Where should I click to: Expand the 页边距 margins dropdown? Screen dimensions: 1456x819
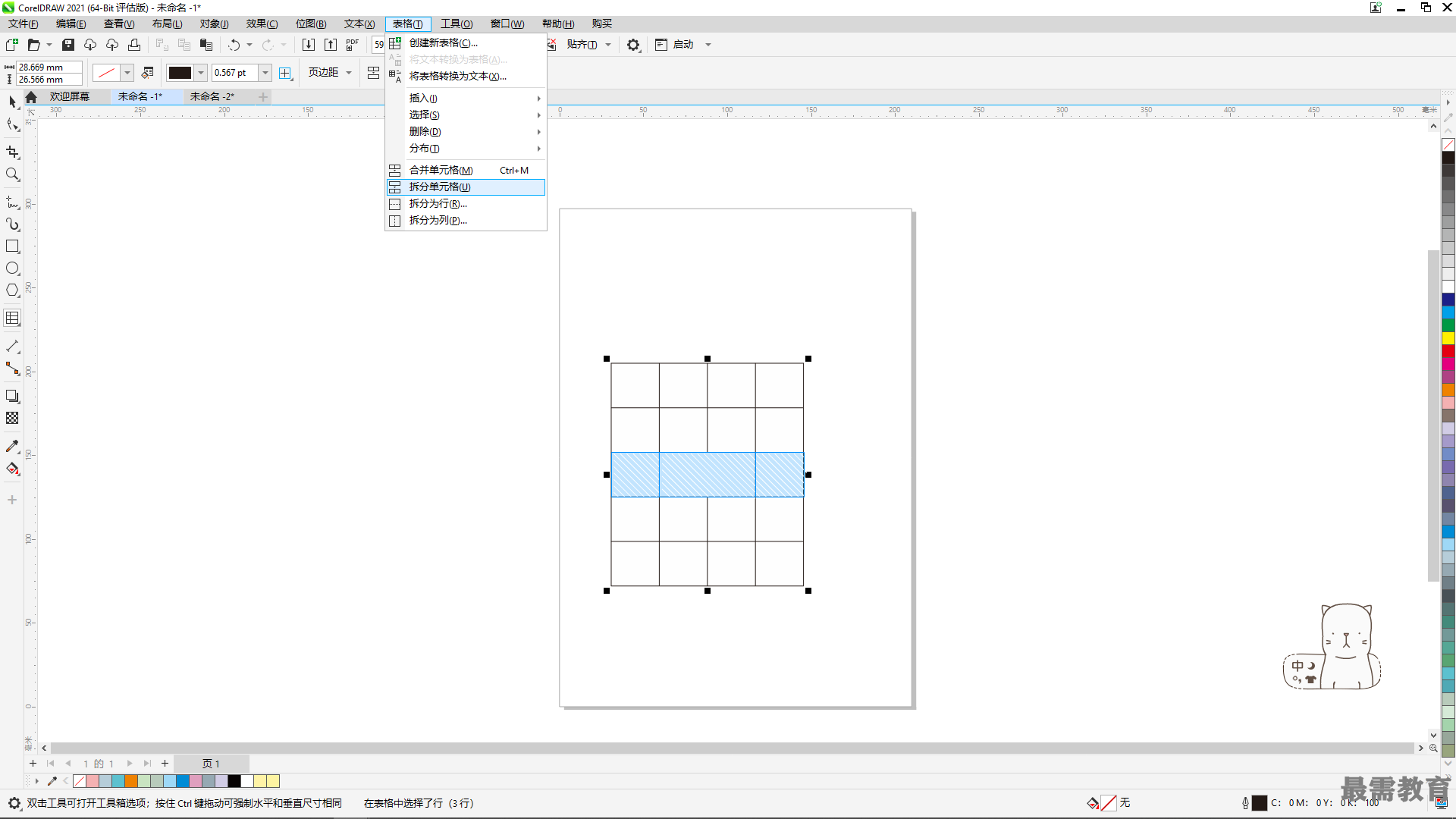(349, 73)
